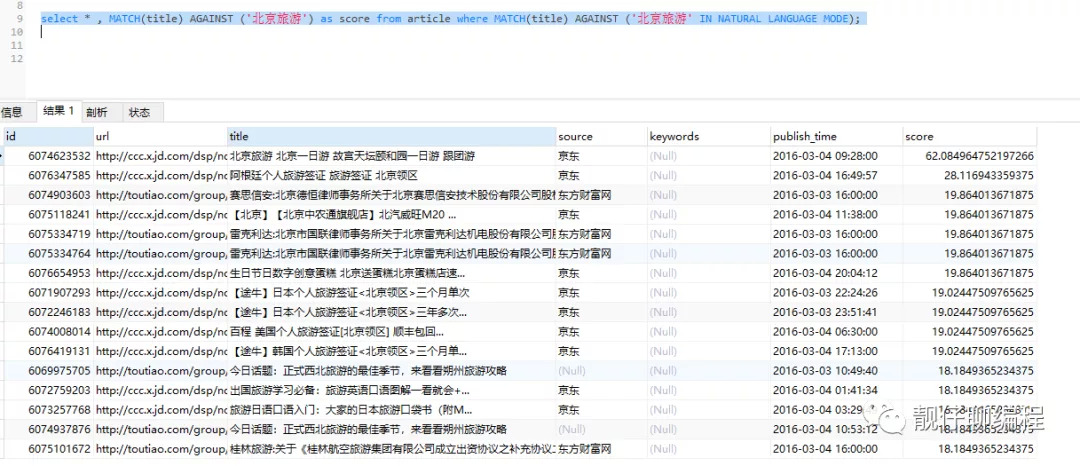Open the 状态 tab
Image resolution: width=1080 pixels, height=466 pixels.
tap(140, 112)
